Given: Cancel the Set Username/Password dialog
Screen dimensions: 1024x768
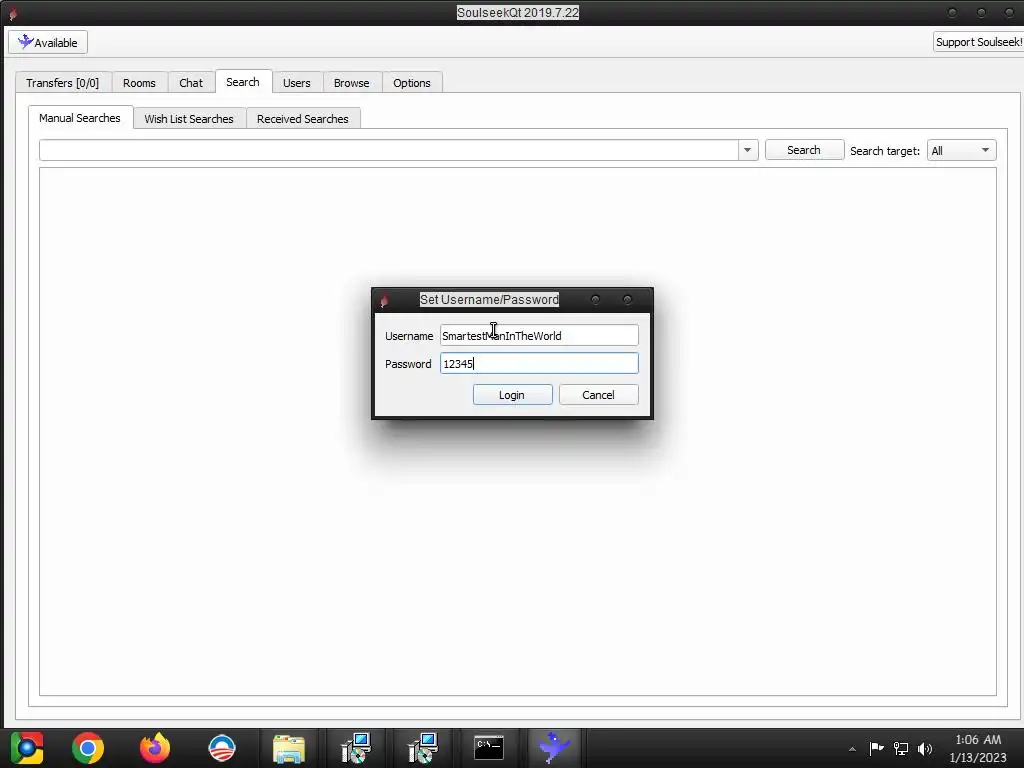Looking at the screenshot, I should tap(598, 395).
